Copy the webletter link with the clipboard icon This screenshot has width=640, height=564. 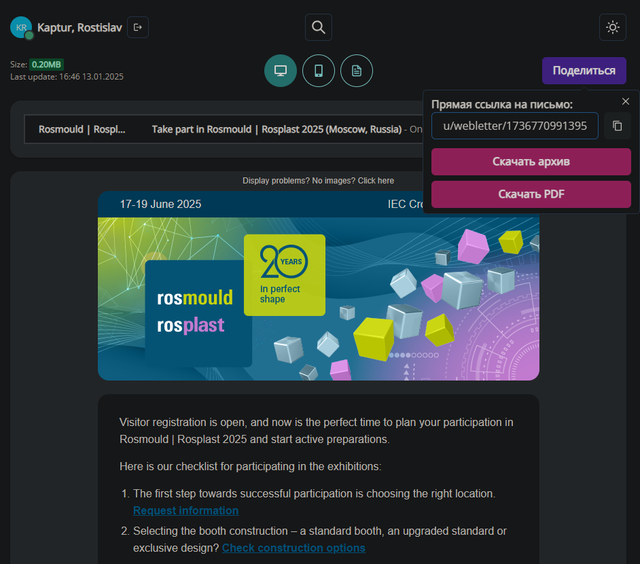pos(617,126)
